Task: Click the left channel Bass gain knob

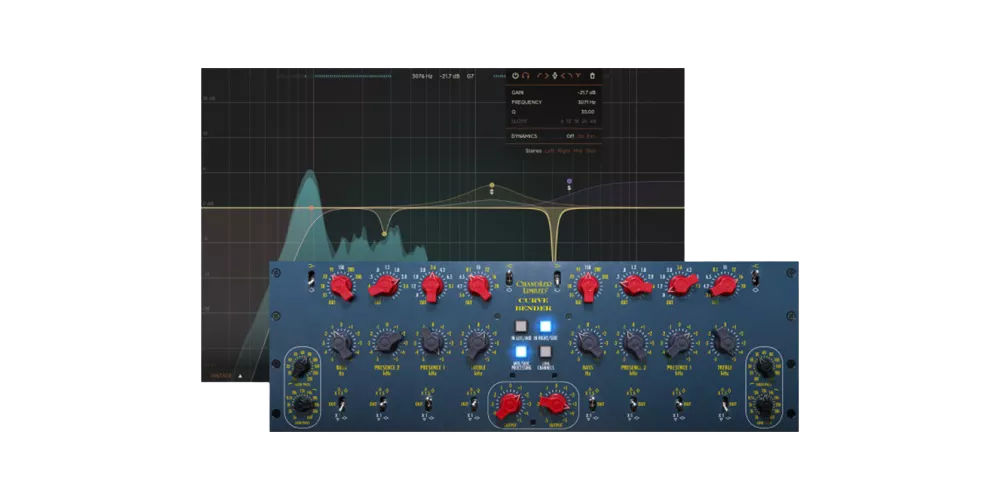Action: pos(341,344)
